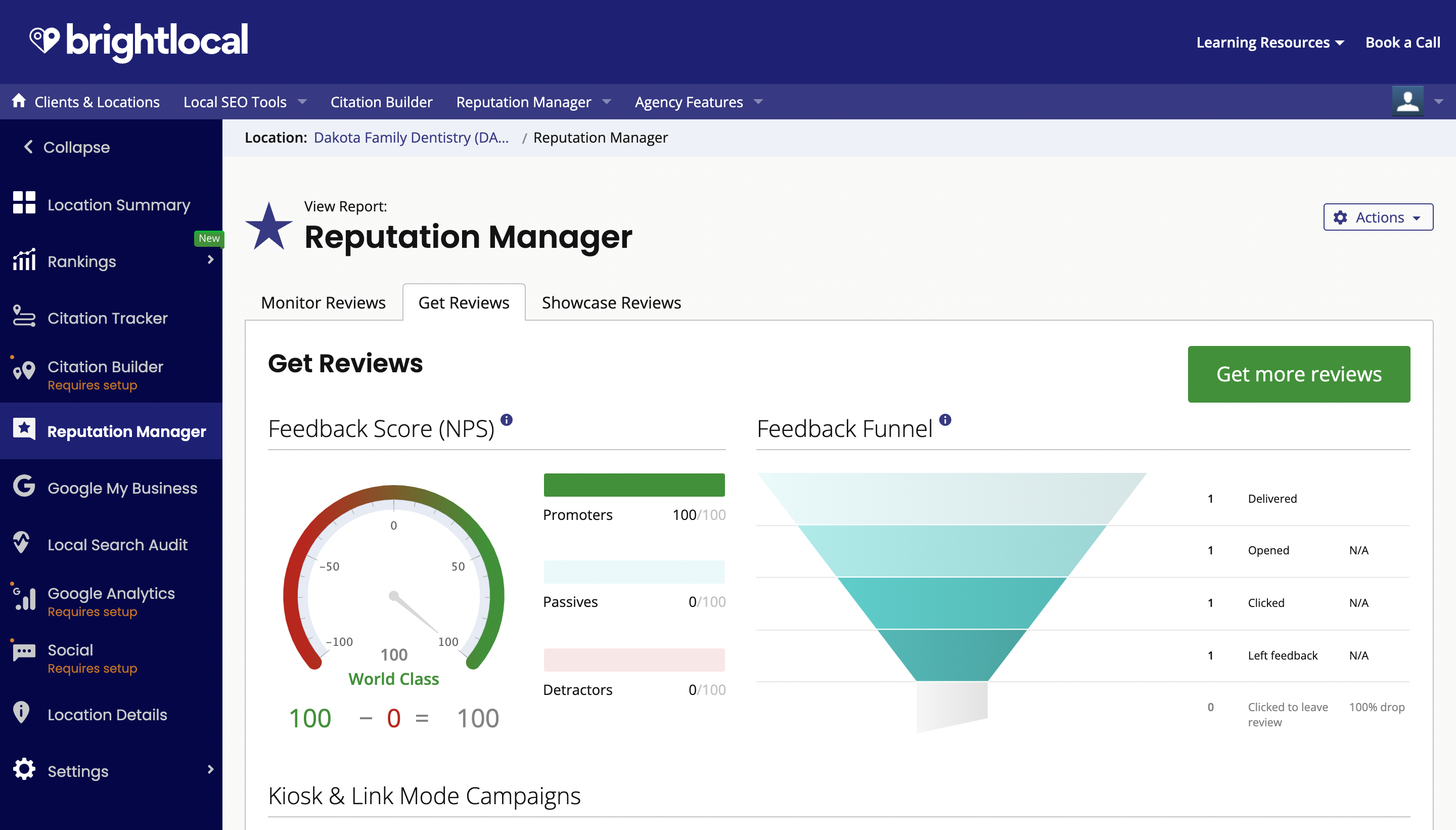Open Google My Business from the sidebar

point(23,488)
